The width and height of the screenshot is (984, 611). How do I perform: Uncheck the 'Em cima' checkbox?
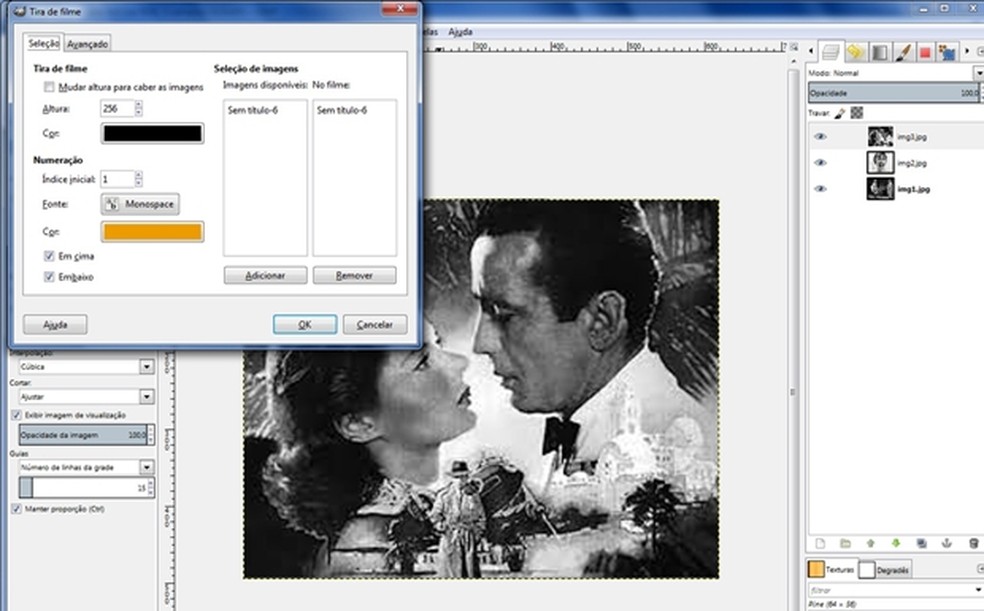coord(50,256)
